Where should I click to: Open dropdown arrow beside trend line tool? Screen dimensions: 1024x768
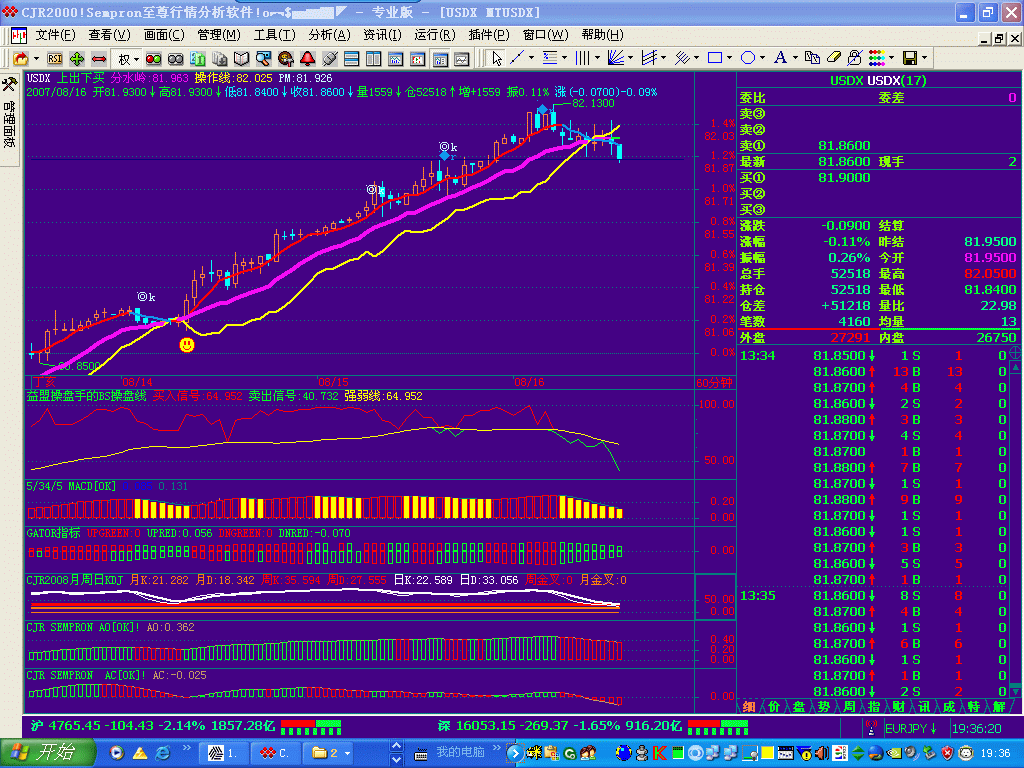pos(531,58)
